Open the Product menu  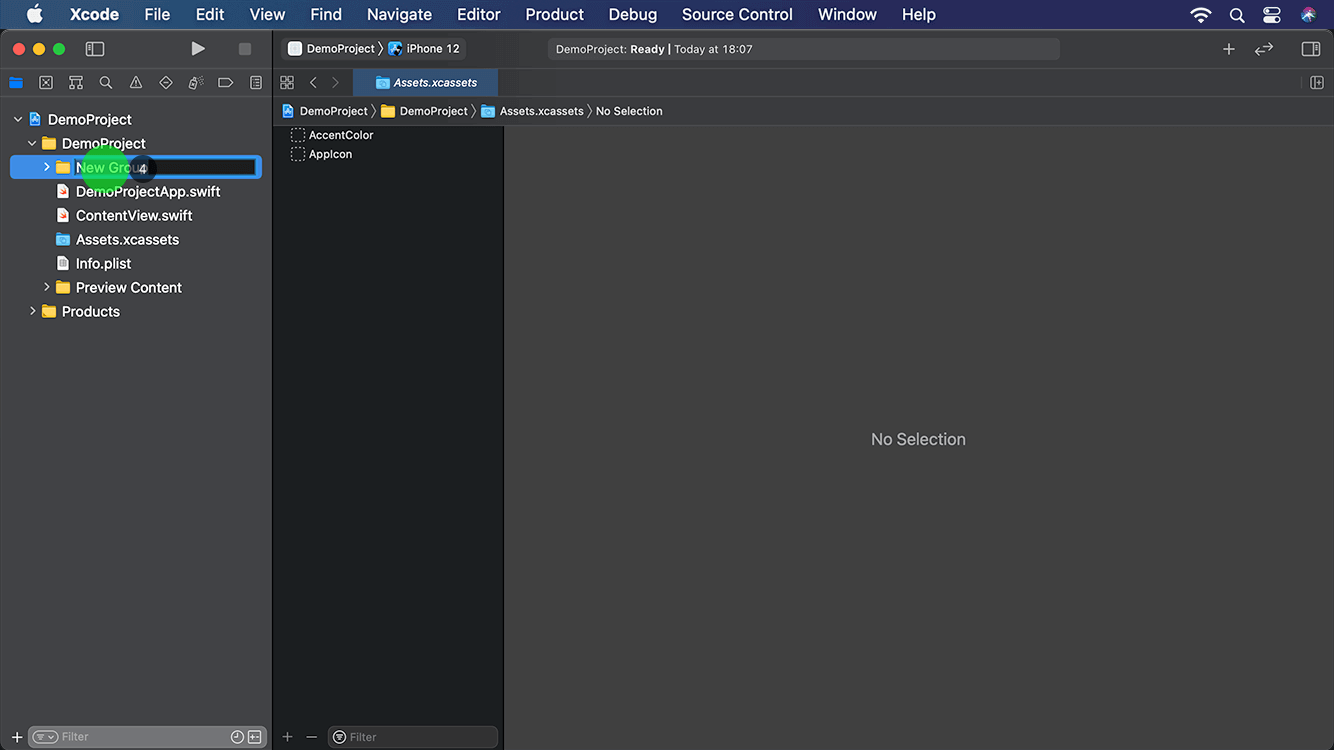pyautogui.click(x=554, y=14)
